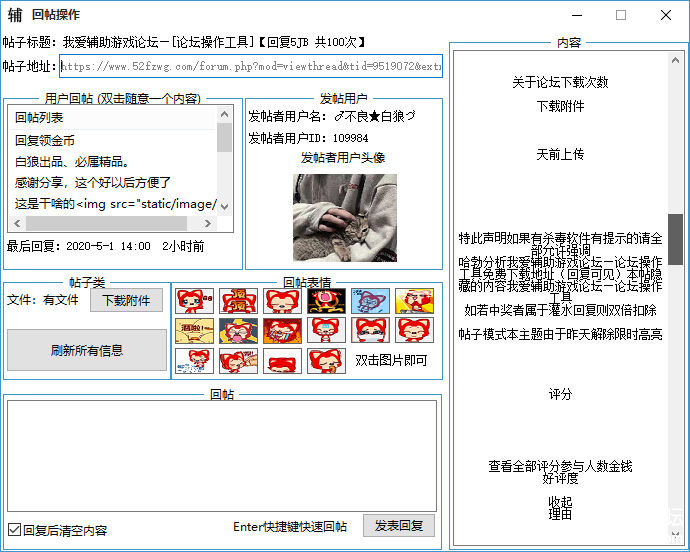Select '白狼出品、必属精品。' reply entry

pos(72,161)
